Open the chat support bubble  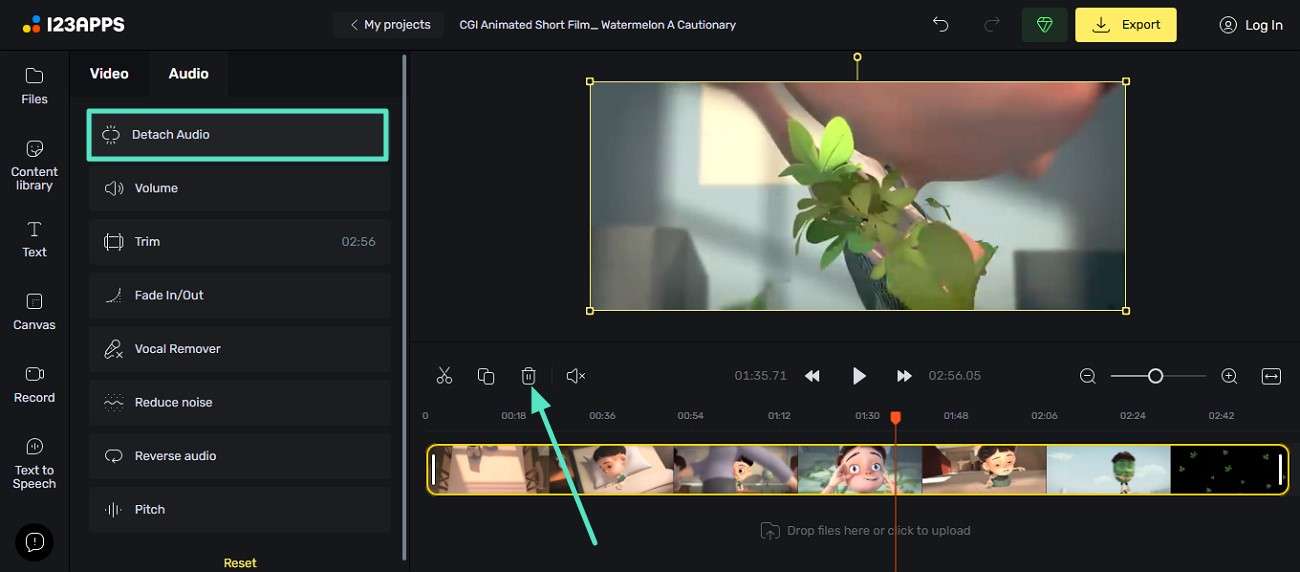[34, 542]
